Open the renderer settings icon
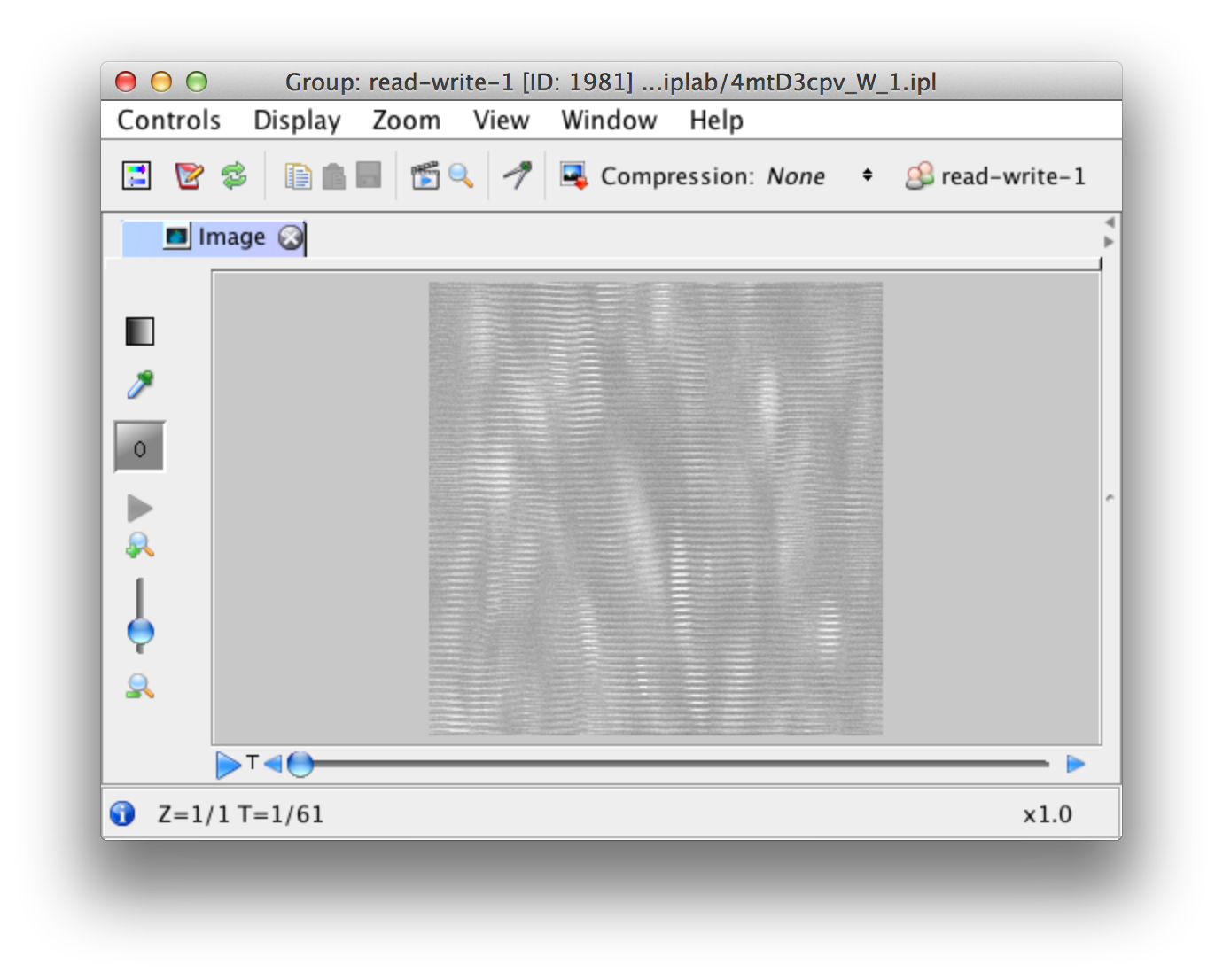The width and height of the screenshot is (1223, 980). tap(136, 175)
